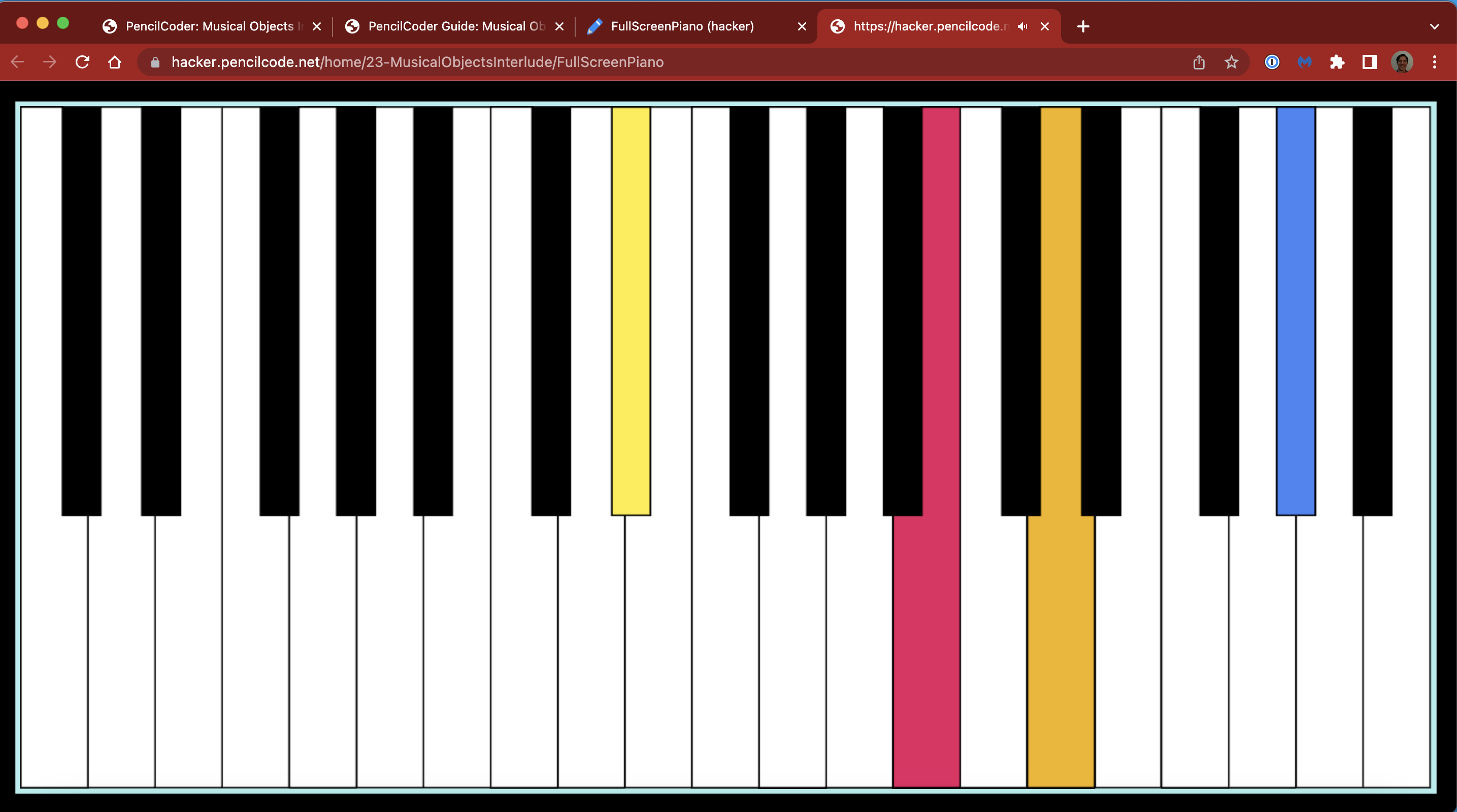Click the browser reload page icon
Image resolution: width=1457 pixels, height=812 pixels.
(83, 62)
